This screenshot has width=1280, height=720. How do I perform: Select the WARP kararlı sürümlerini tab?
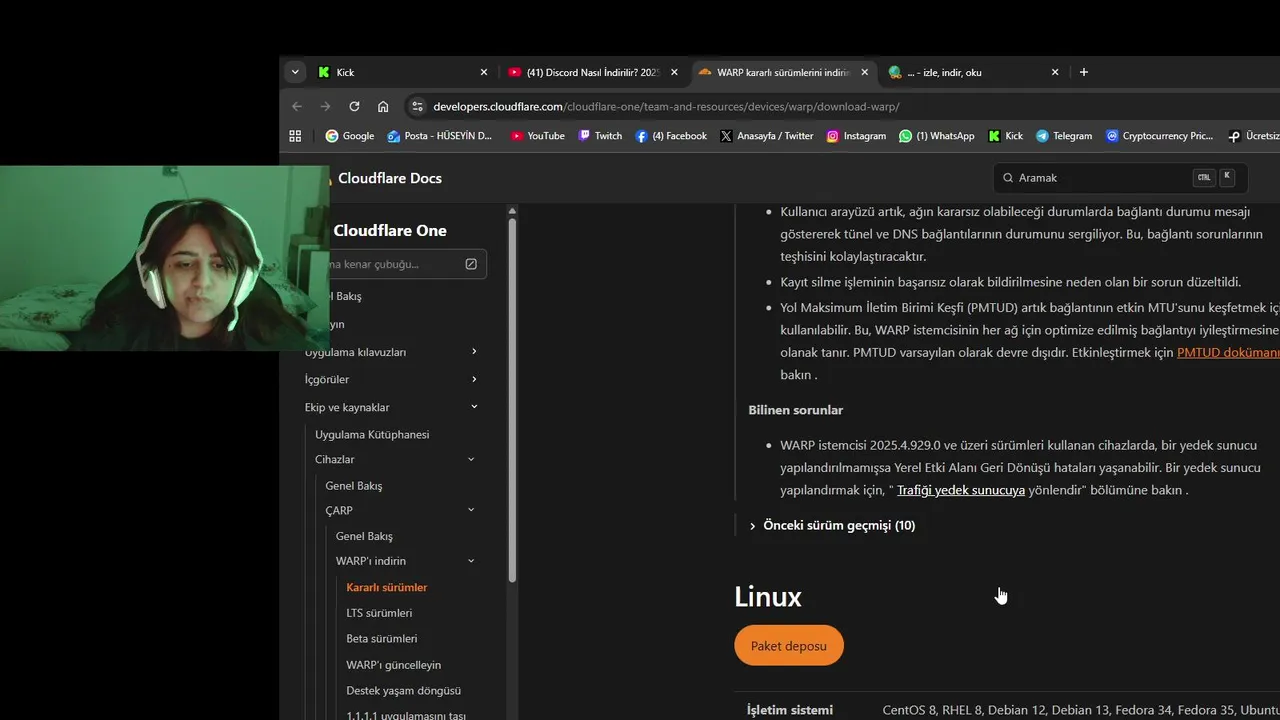[783, 72]
